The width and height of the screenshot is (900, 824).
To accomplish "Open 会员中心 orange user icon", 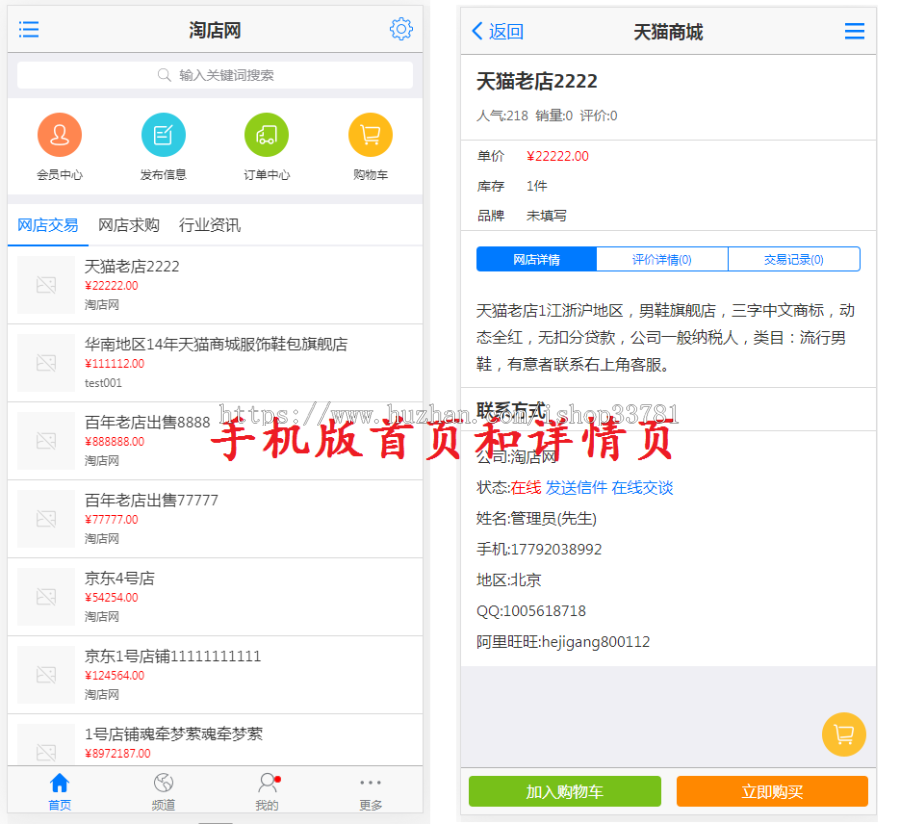I will [x=59, y=135].
